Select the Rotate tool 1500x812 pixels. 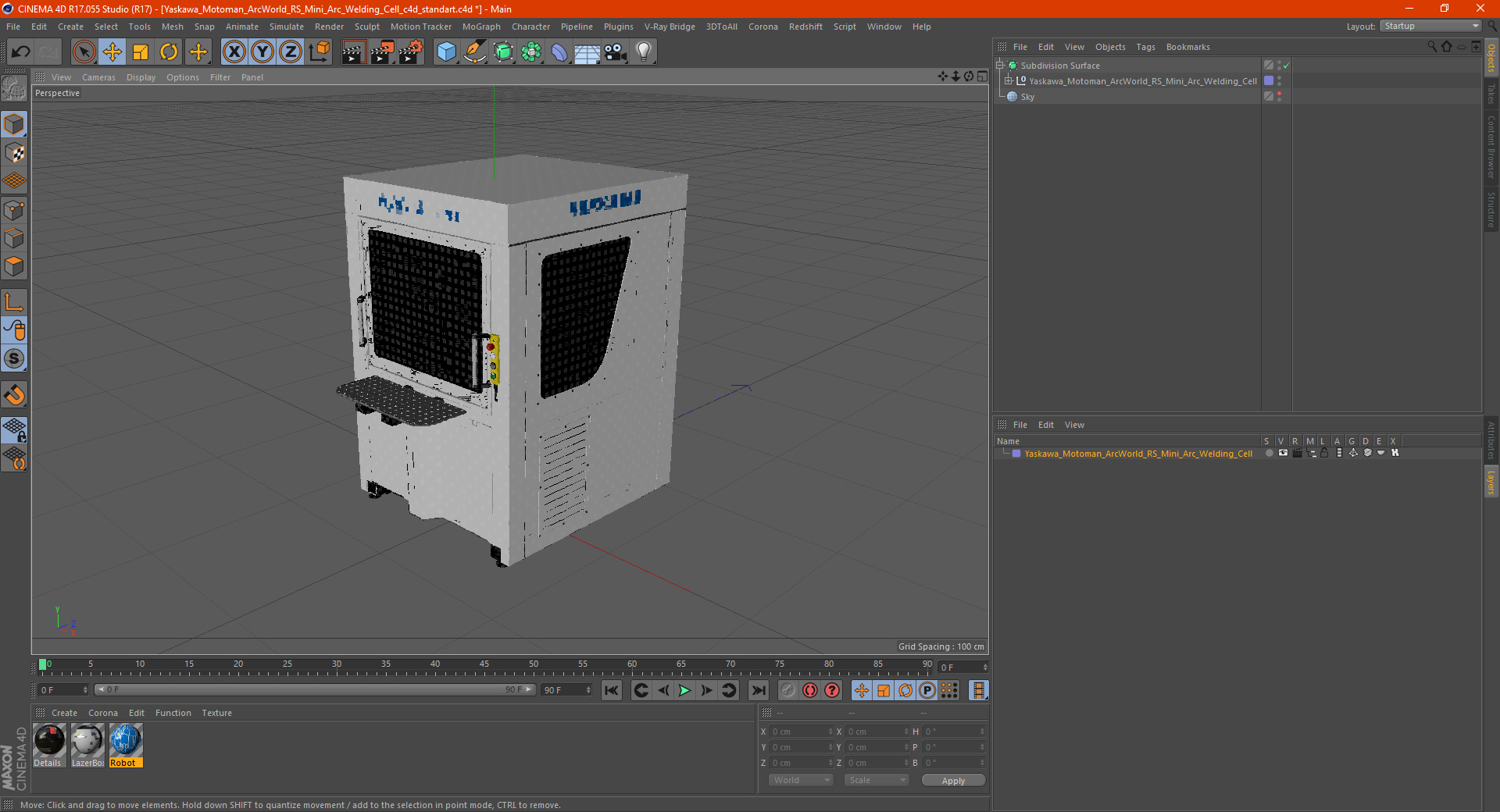point(169,52)
